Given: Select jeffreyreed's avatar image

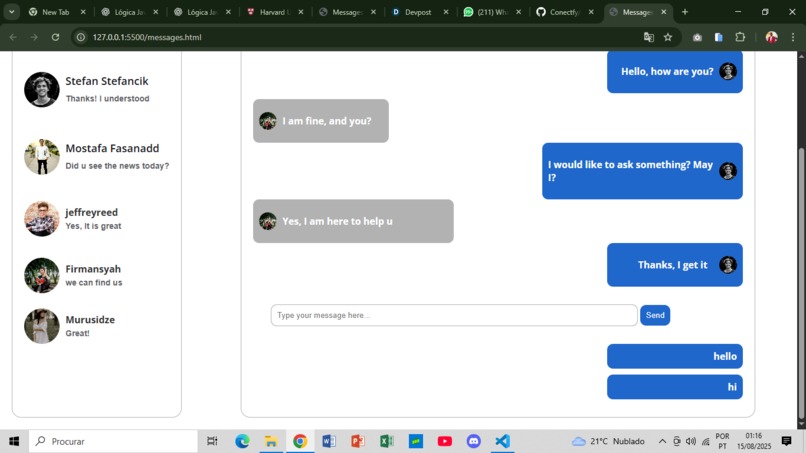Looking at the screenshot, I should point(42,219).
